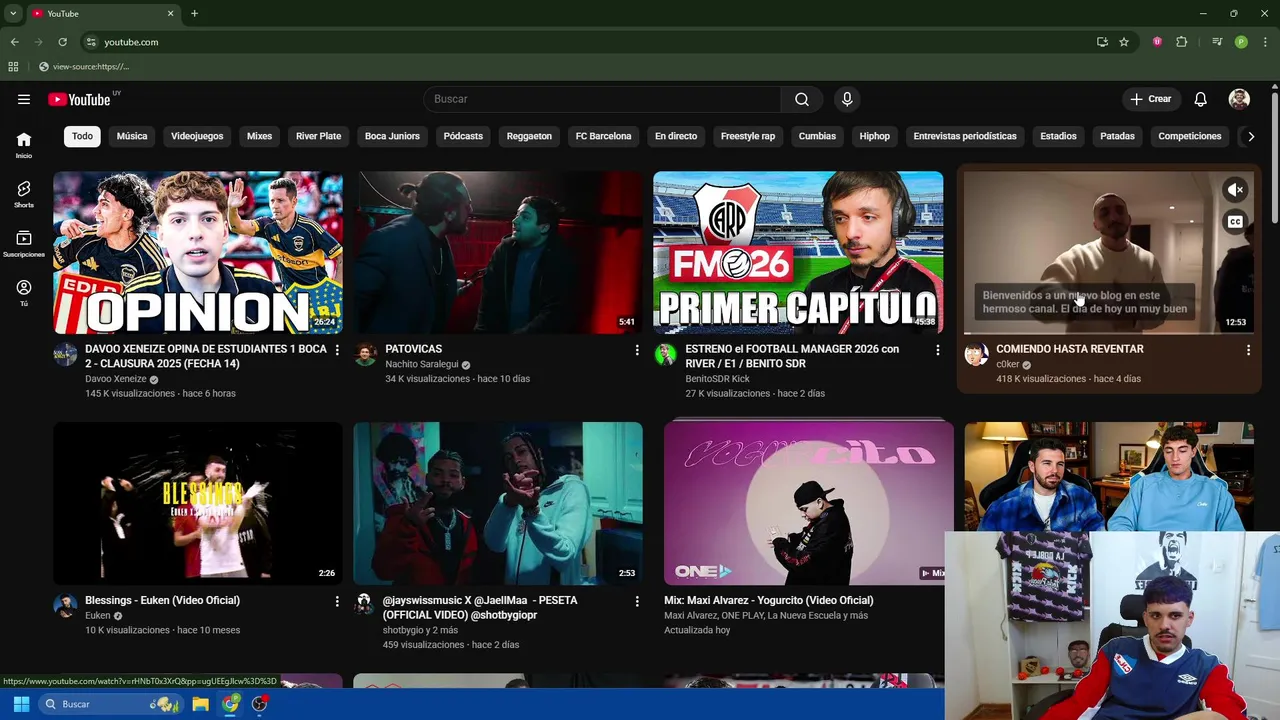Start voice search with microphone icon
This screenshot has width=1280, height=720.
pos(847,99)
